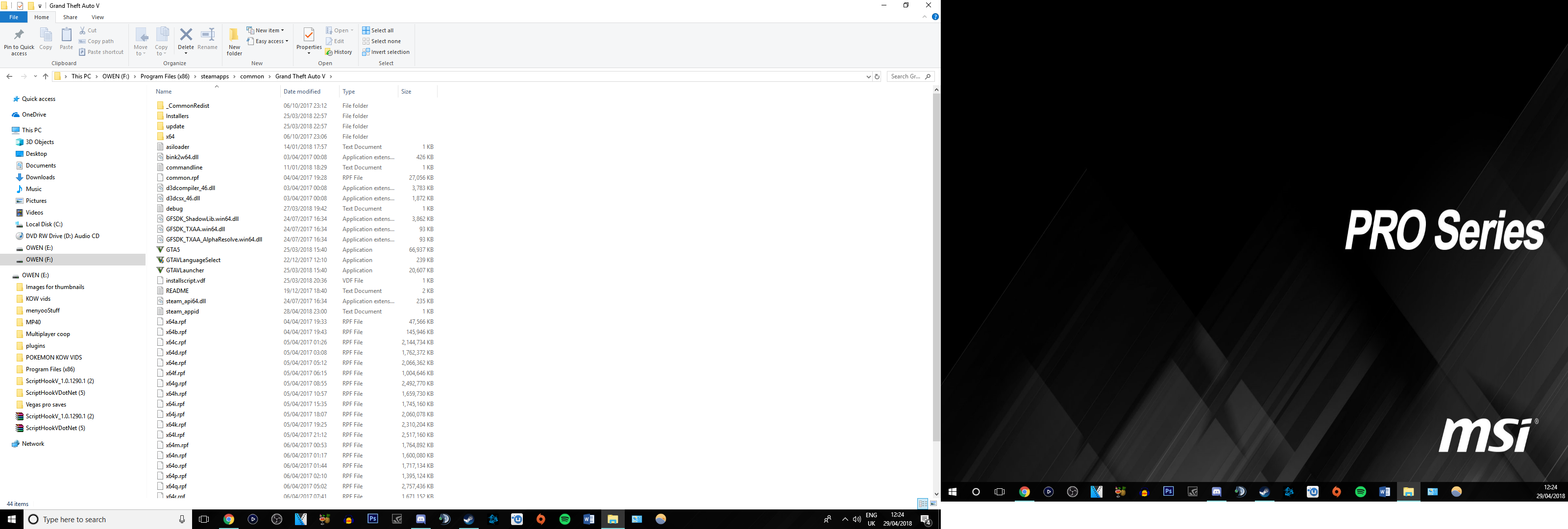Click Select none in the ribbon
The height and width of the screenshot is (529, 1568).
382,42
